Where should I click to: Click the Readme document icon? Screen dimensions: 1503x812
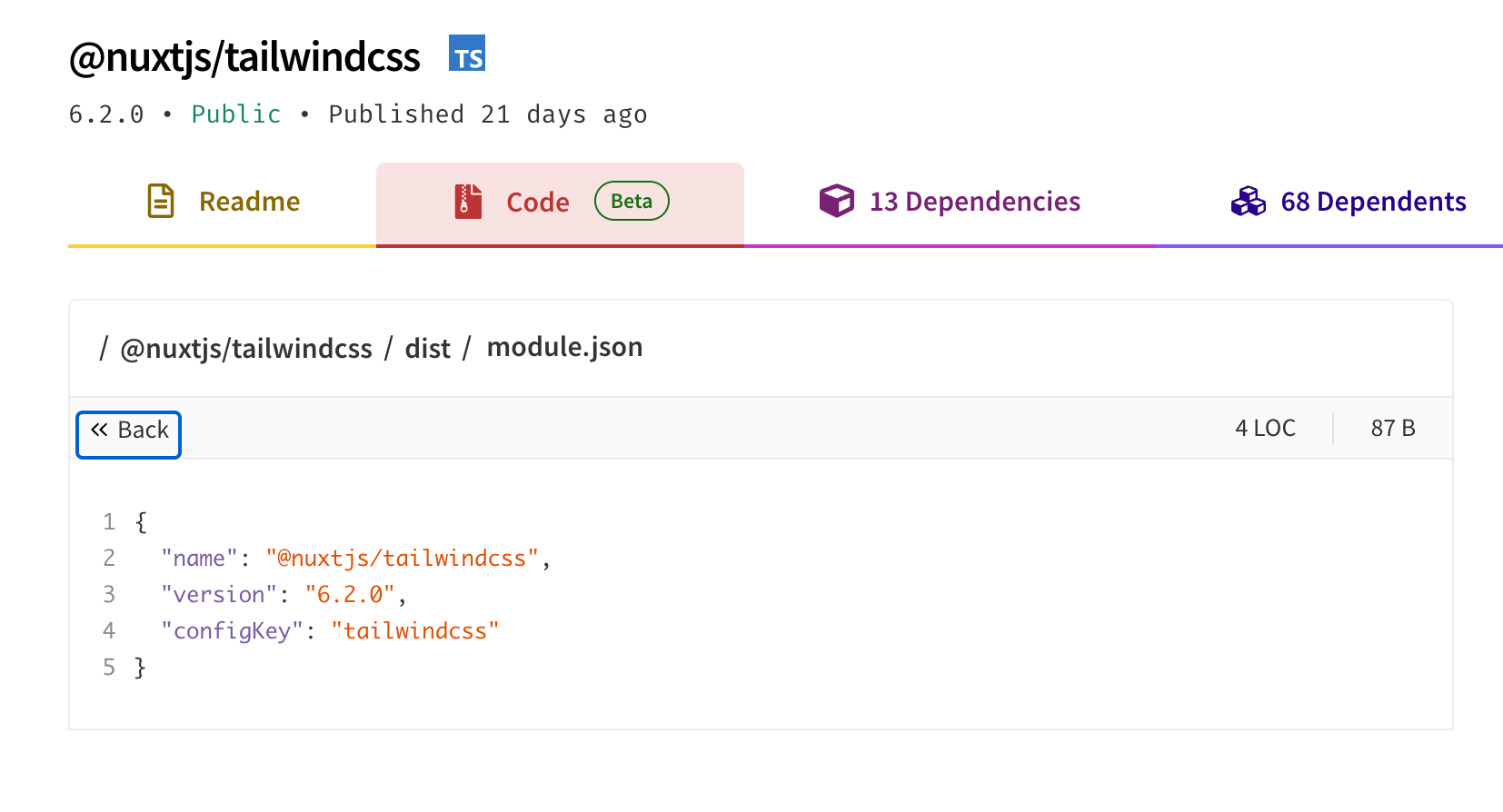(161, 201)
